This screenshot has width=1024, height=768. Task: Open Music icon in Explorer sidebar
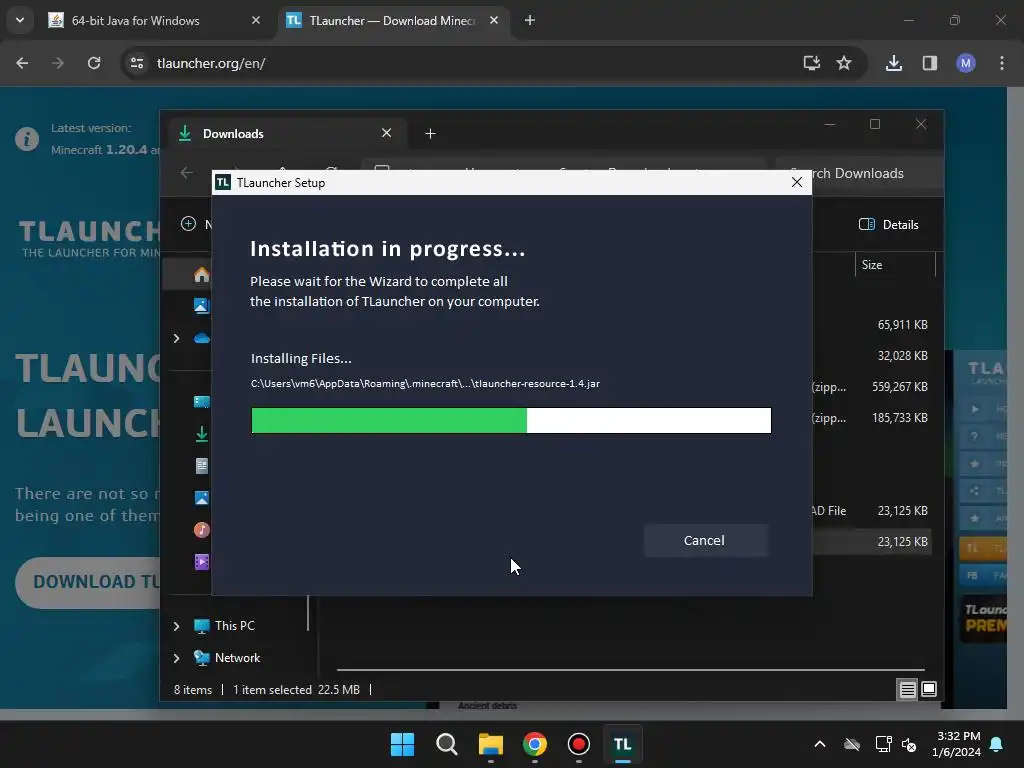pos(202,530)
